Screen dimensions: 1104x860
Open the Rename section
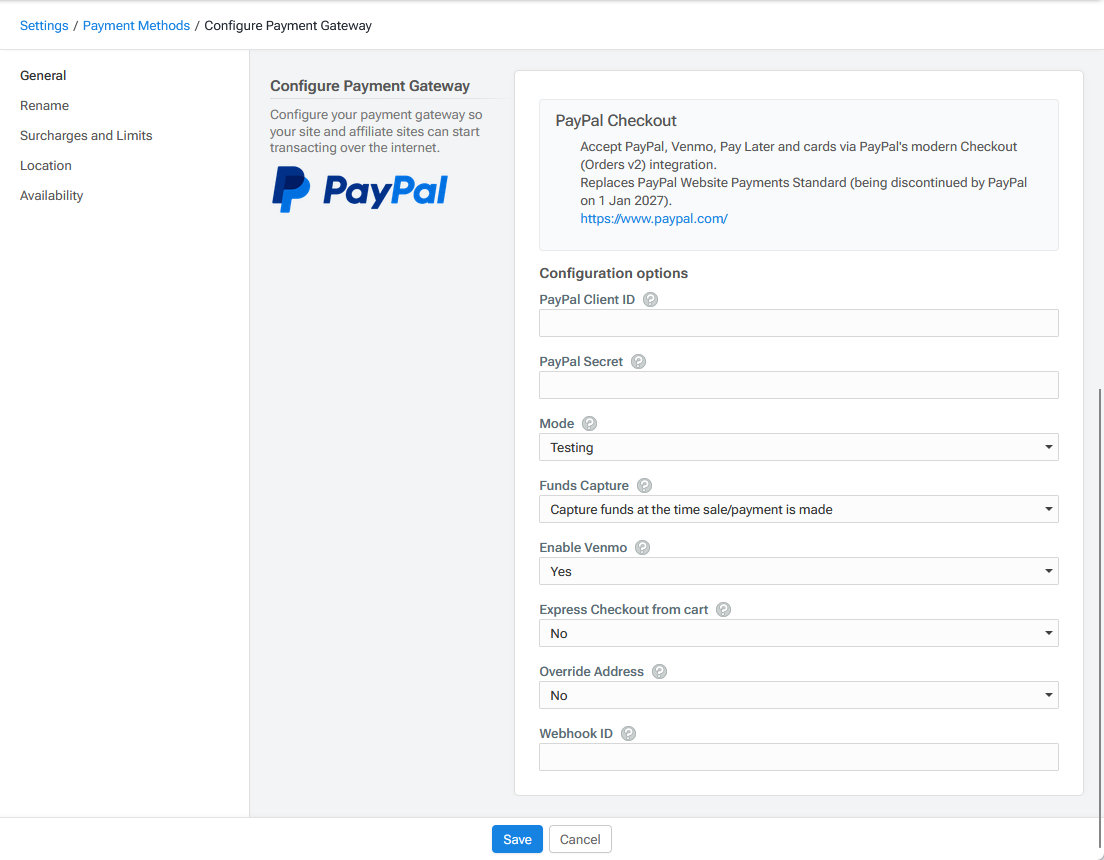tap(44, 106)
